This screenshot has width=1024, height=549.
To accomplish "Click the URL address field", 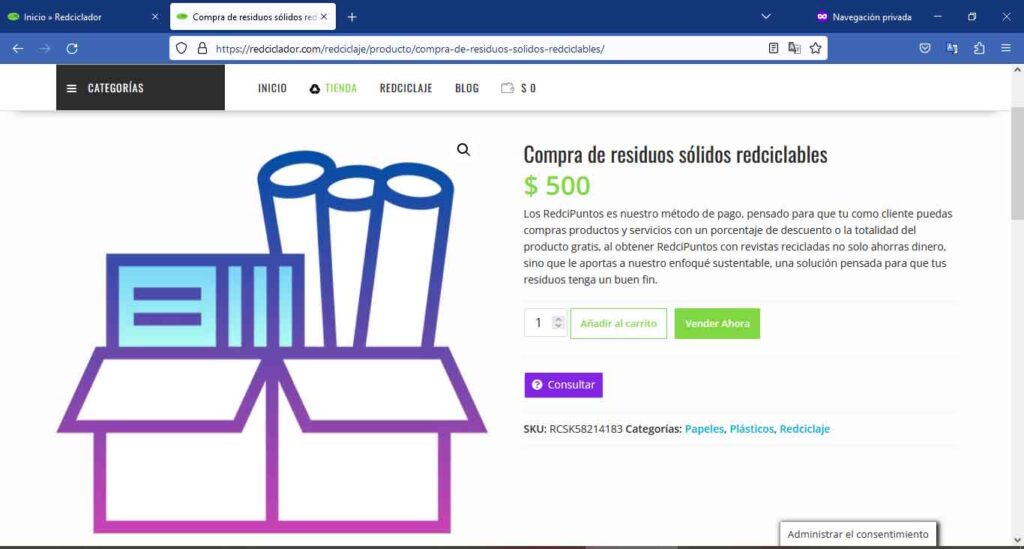I will 480,48.
